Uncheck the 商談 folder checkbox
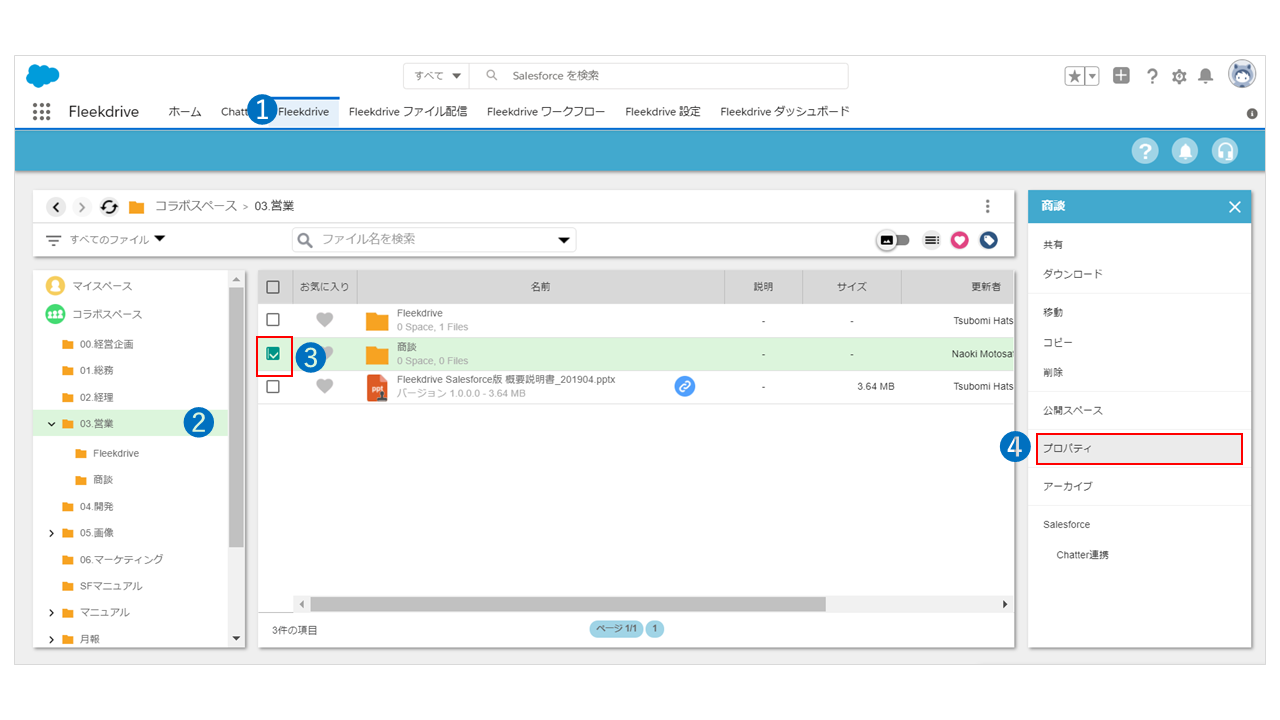Screen dimensions: 1280x720 [x=273, y=353]
